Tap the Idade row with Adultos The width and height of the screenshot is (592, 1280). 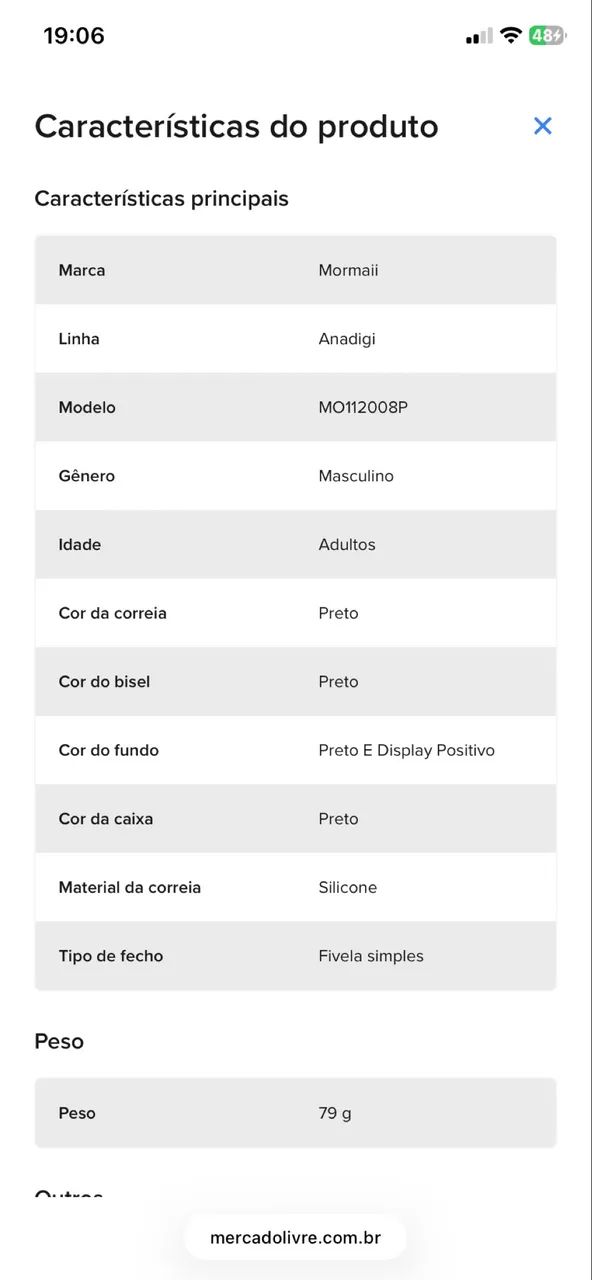pos(296,545)
